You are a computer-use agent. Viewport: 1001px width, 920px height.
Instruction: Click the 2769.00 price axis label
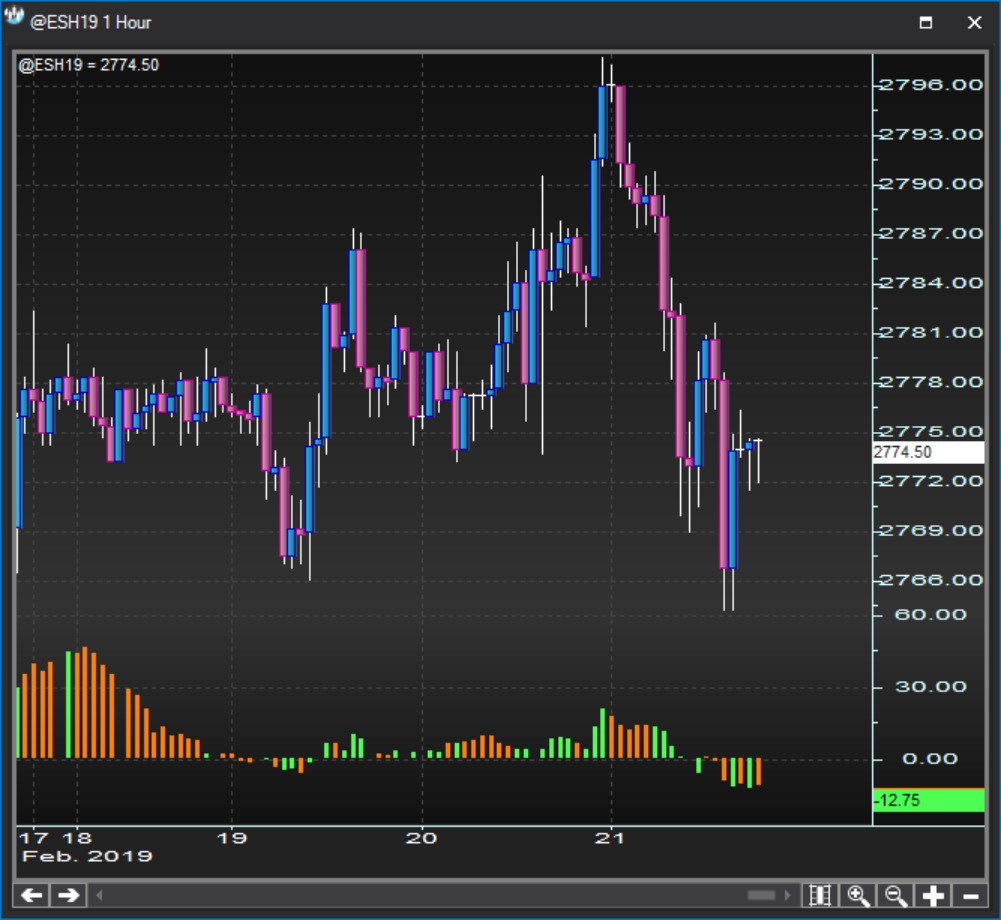coord(931,531)
